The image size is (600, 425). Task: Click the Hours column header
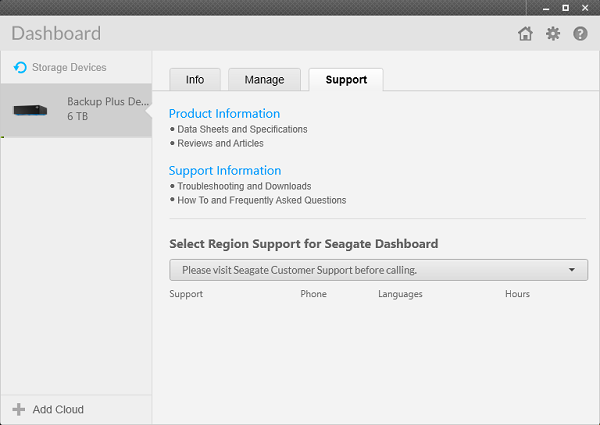[517, 294]
